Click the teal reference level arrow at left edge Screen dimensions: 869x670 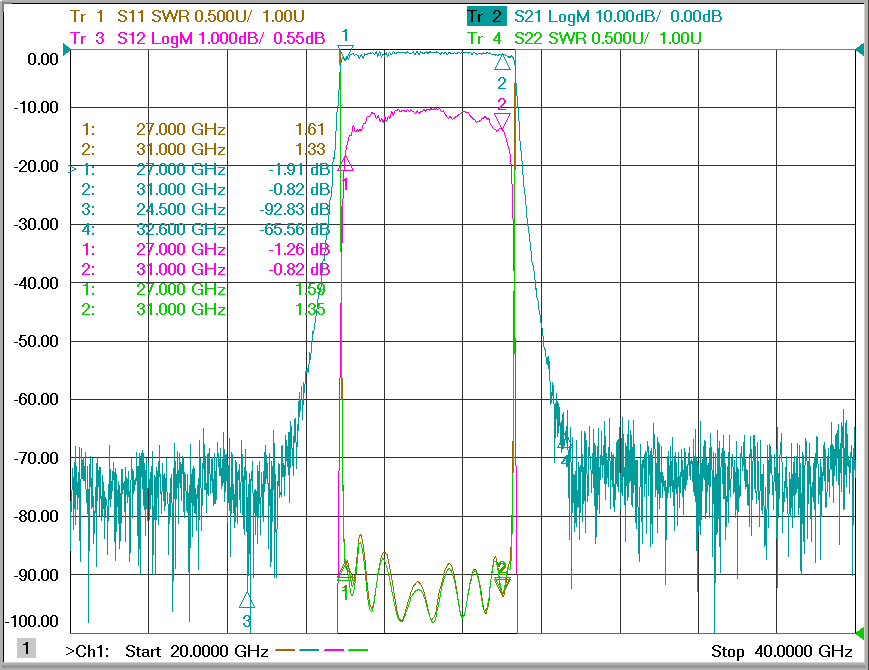coord(67,50)
